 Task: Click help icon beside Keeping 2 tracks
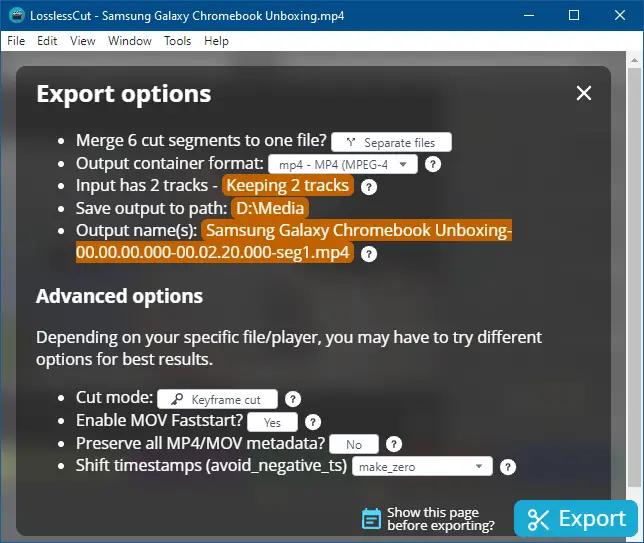[x=369, y=187]
